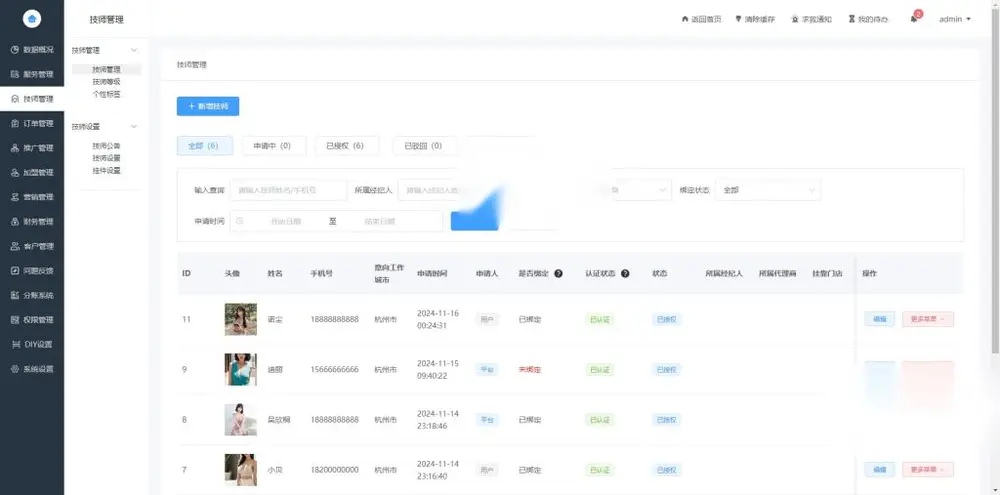The width and height of the screenshot is (1000, 495).
Task: Collapse the 技师设置 submenu group chevron
Action: [134, 126]
